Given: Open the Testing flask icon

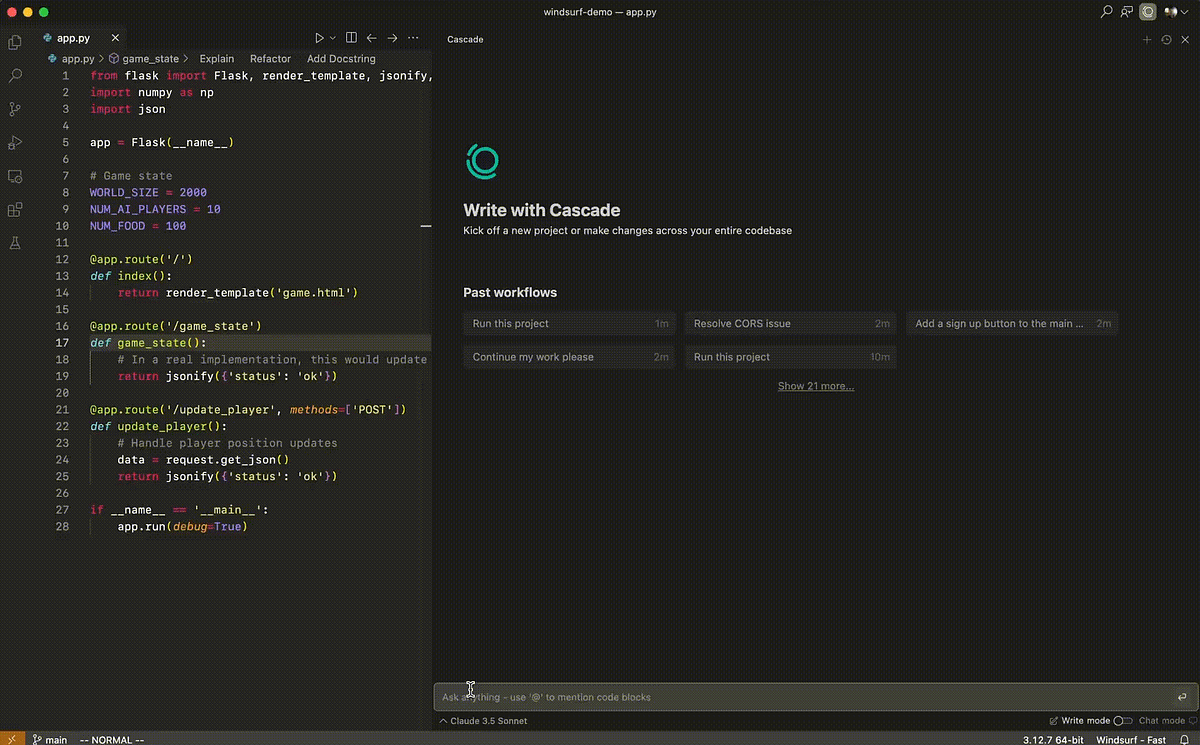Looking at the screenshot, I should tap(15, 243).
